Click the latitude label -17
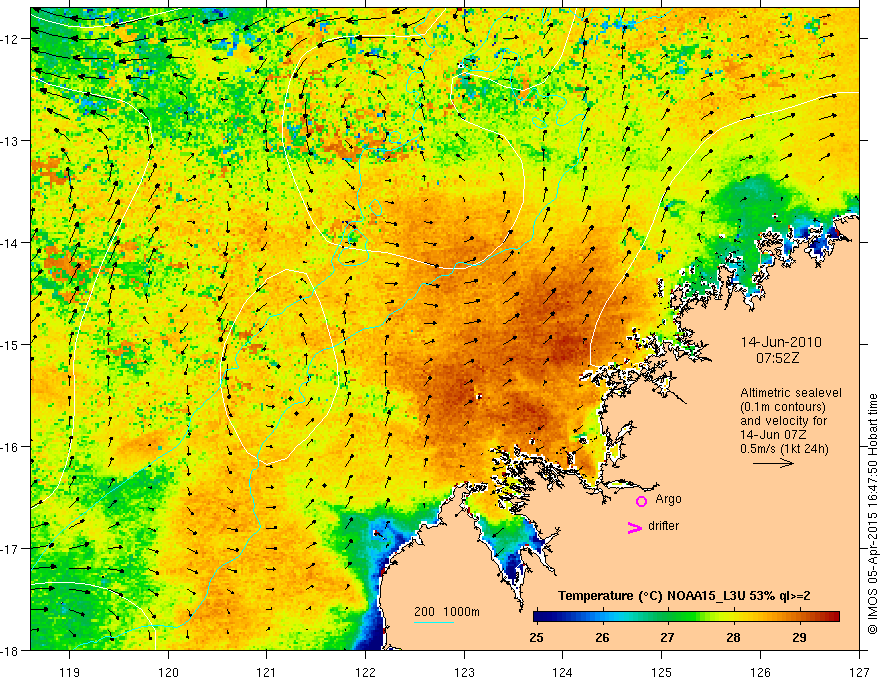Viewport: 880px width, 680px height. [11, 548]
